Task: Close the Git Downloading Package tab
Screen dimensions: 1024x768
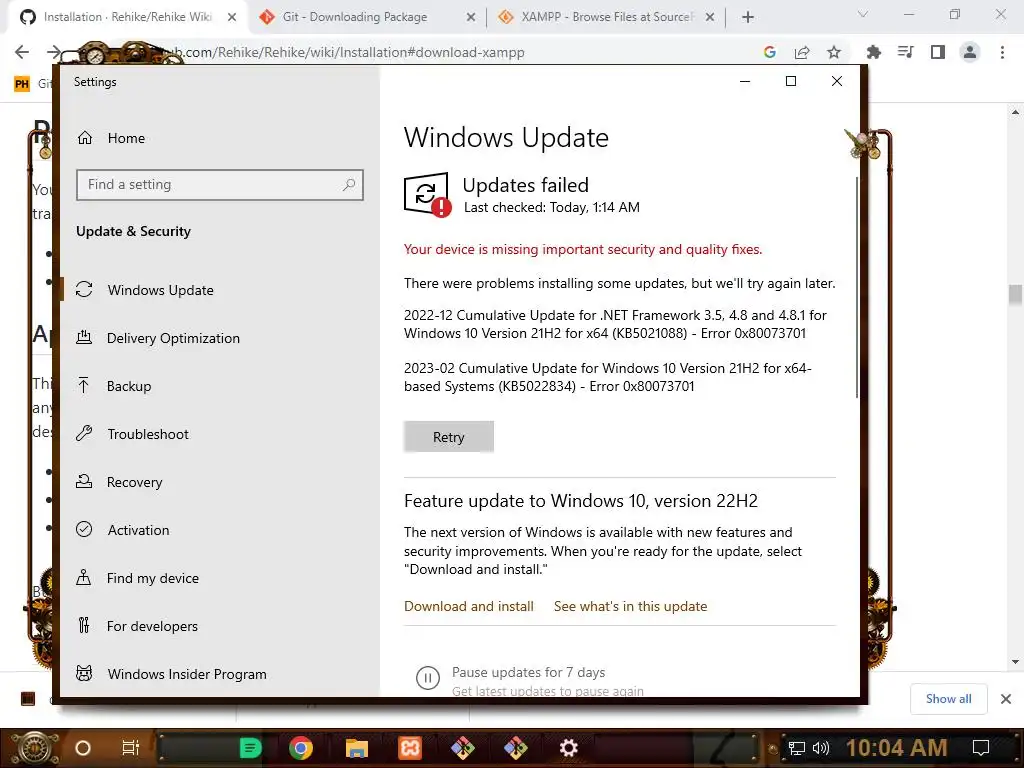Action: [470, 18]
